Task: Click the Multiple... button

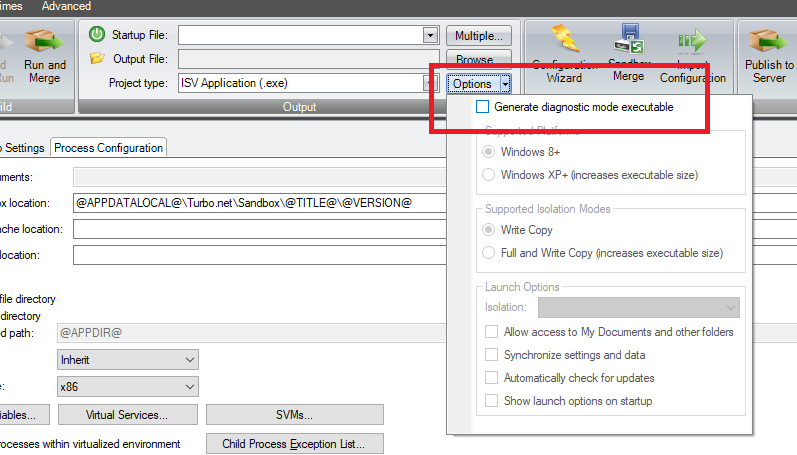Action: point(479,36)
